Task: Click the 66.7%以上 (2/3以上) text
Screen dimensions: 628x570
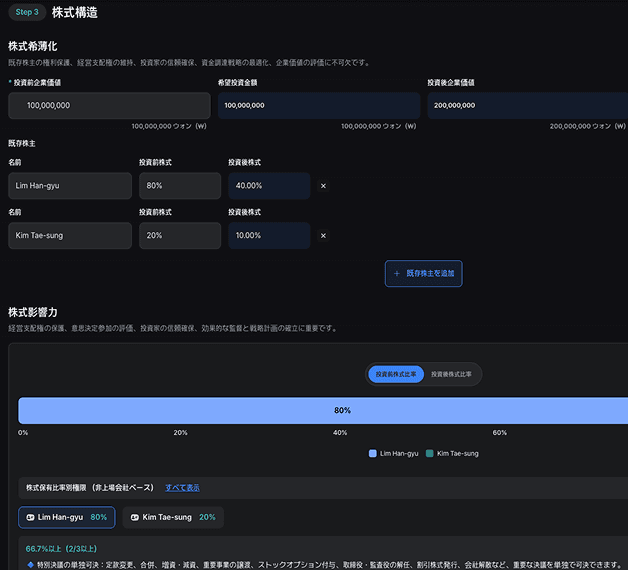Action: pos(61,549)
